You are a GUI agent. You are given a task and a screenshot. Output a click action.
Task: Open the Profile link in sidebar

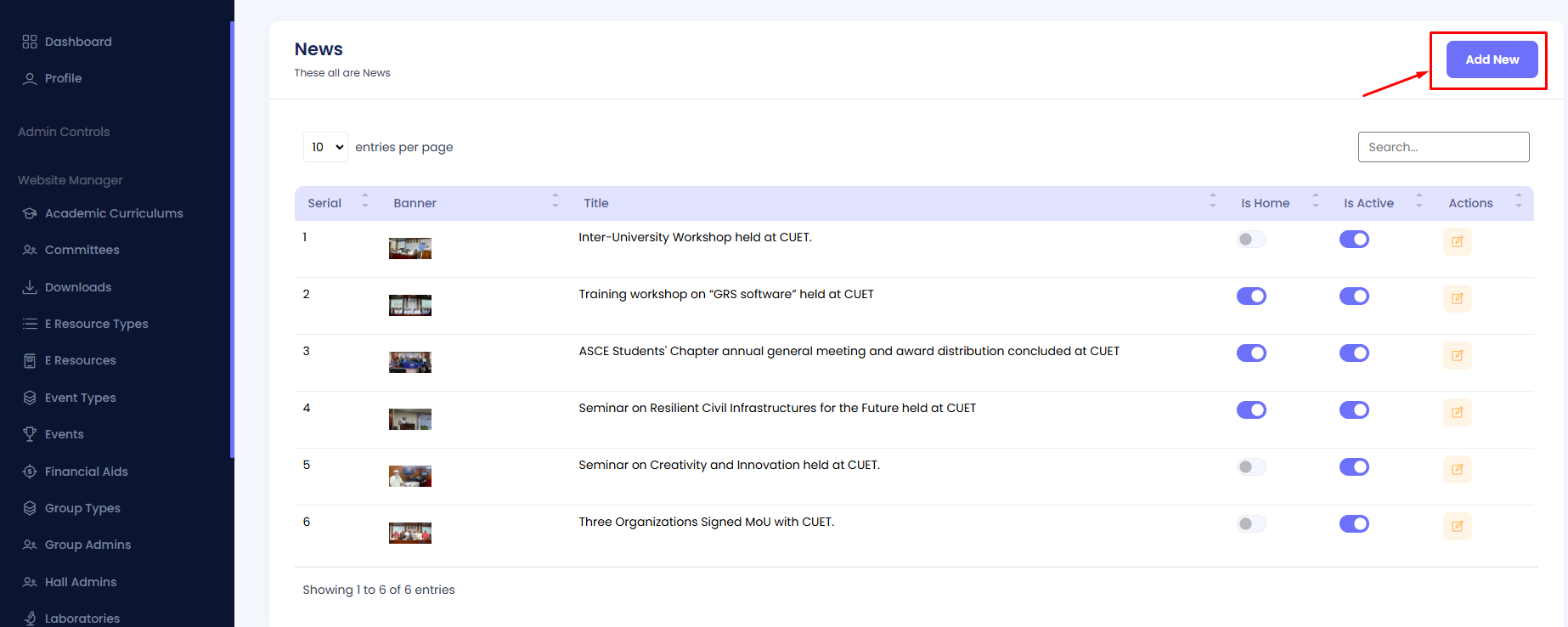[x=63, y=78]
